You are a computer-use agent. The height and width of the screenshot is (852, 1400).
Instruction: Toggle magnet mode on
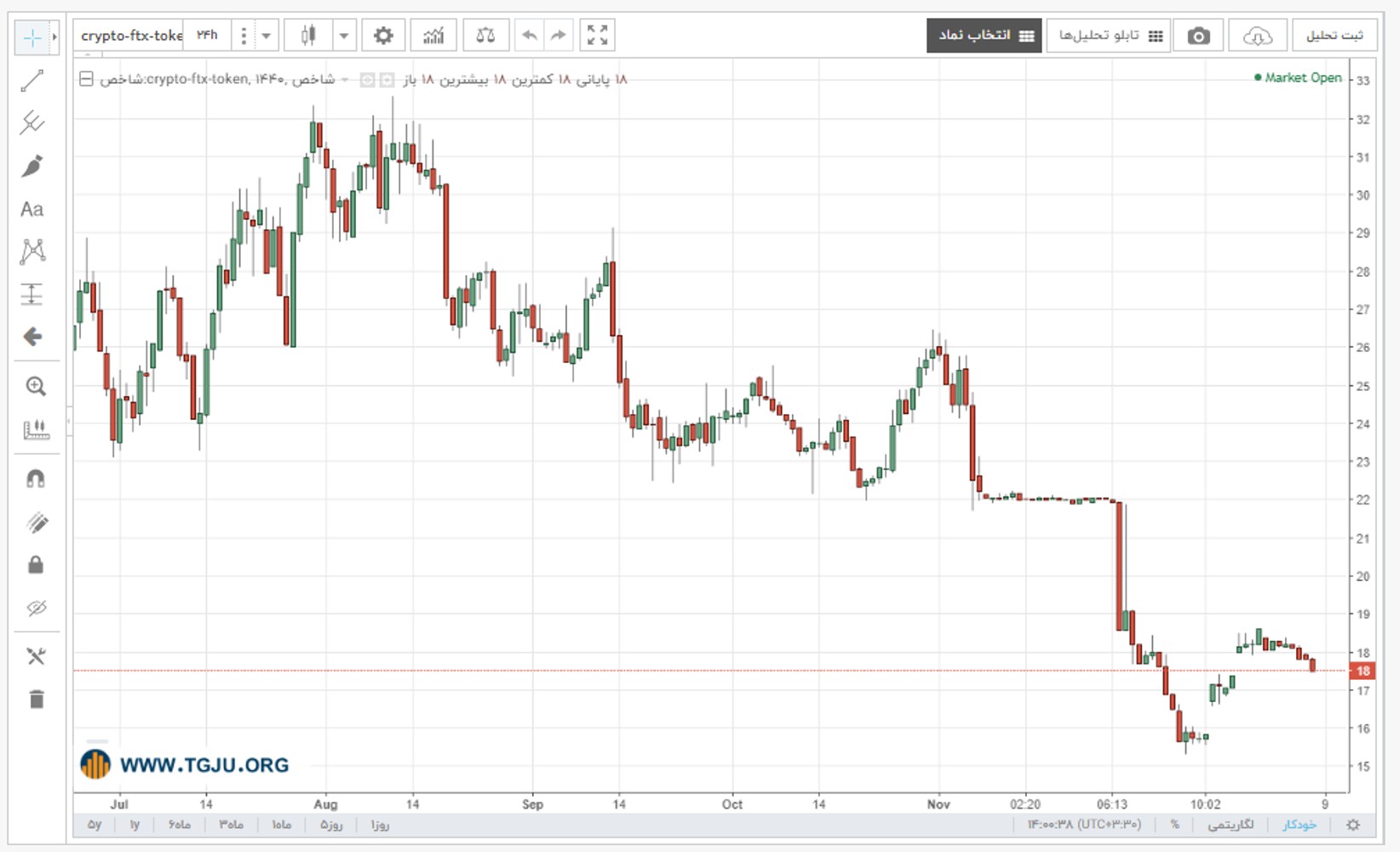tap(36, 479)
